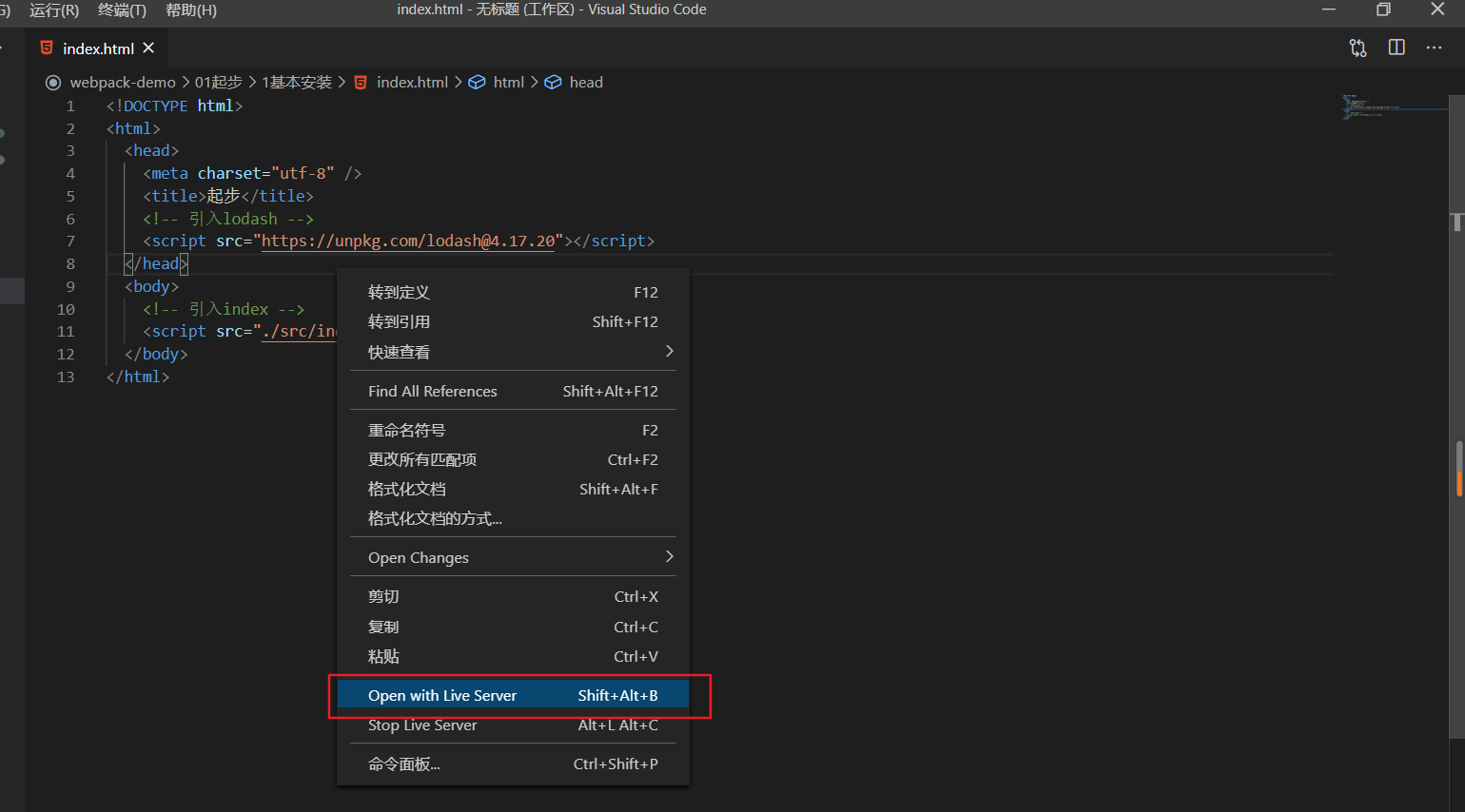Click line number 13 in the gutter

(x=66, y=377)
